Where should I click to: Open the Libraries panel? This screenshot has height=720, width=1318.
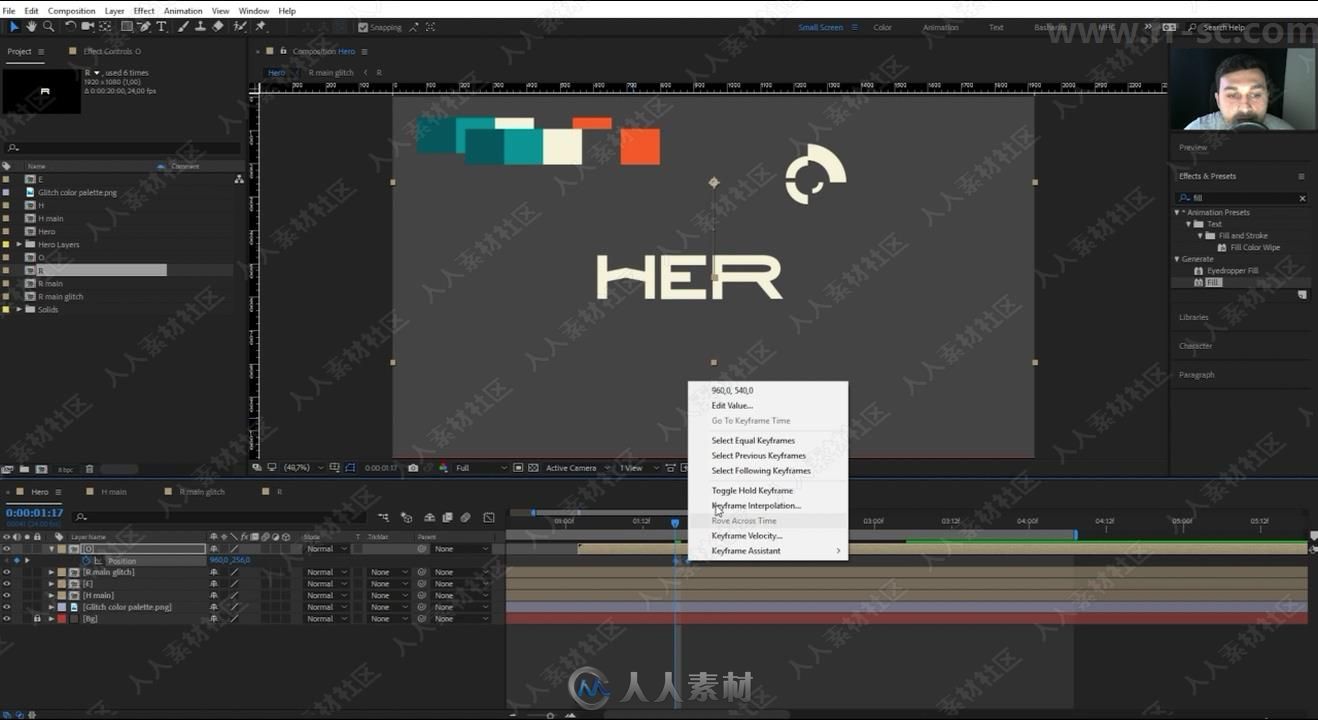[1194, 317]
